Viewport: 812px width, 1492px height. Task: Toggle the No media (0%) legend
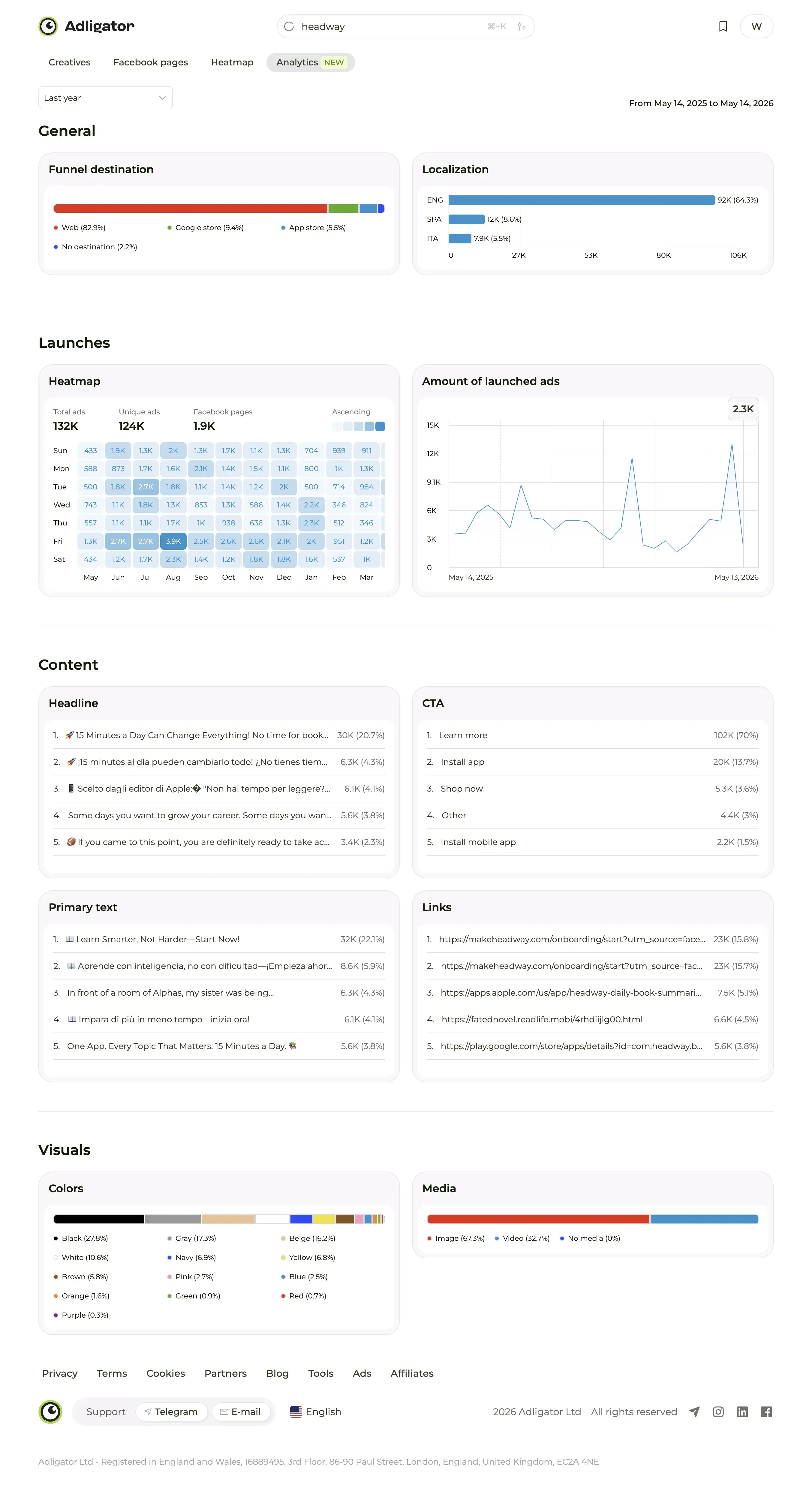coord(590,1238)
